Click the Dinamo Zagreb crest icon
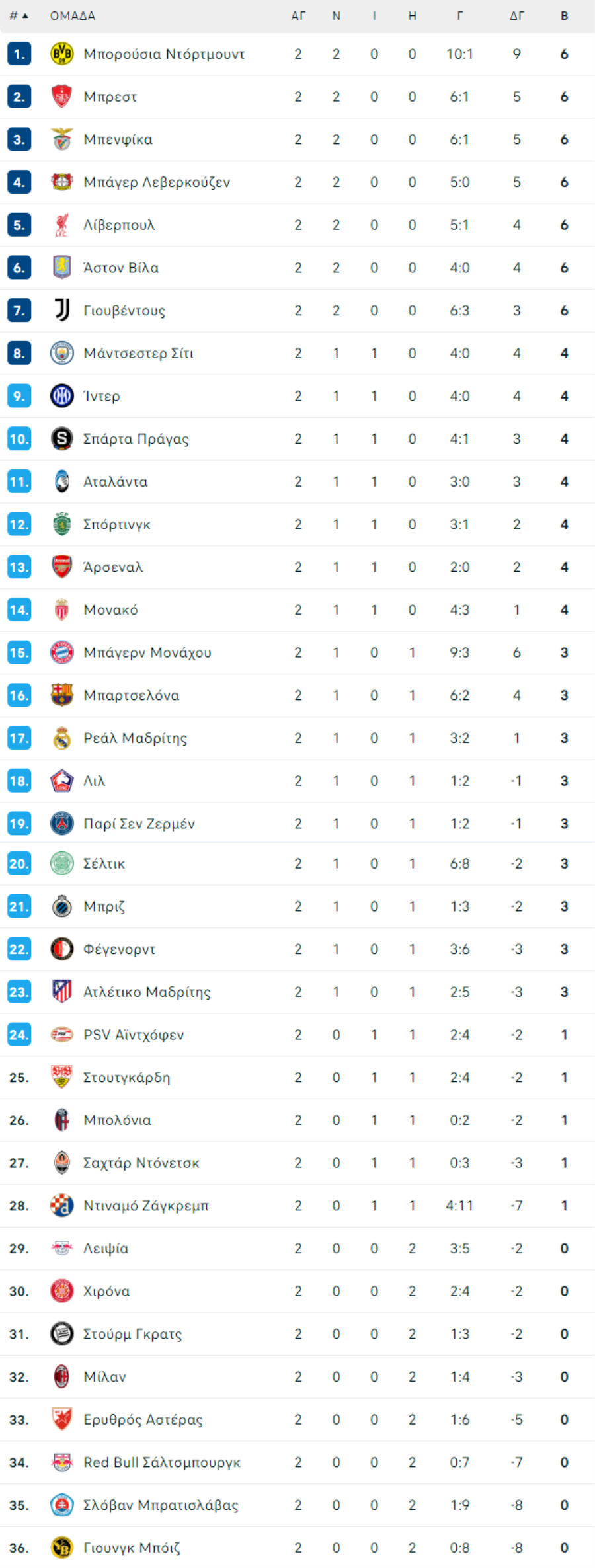 62,1205
